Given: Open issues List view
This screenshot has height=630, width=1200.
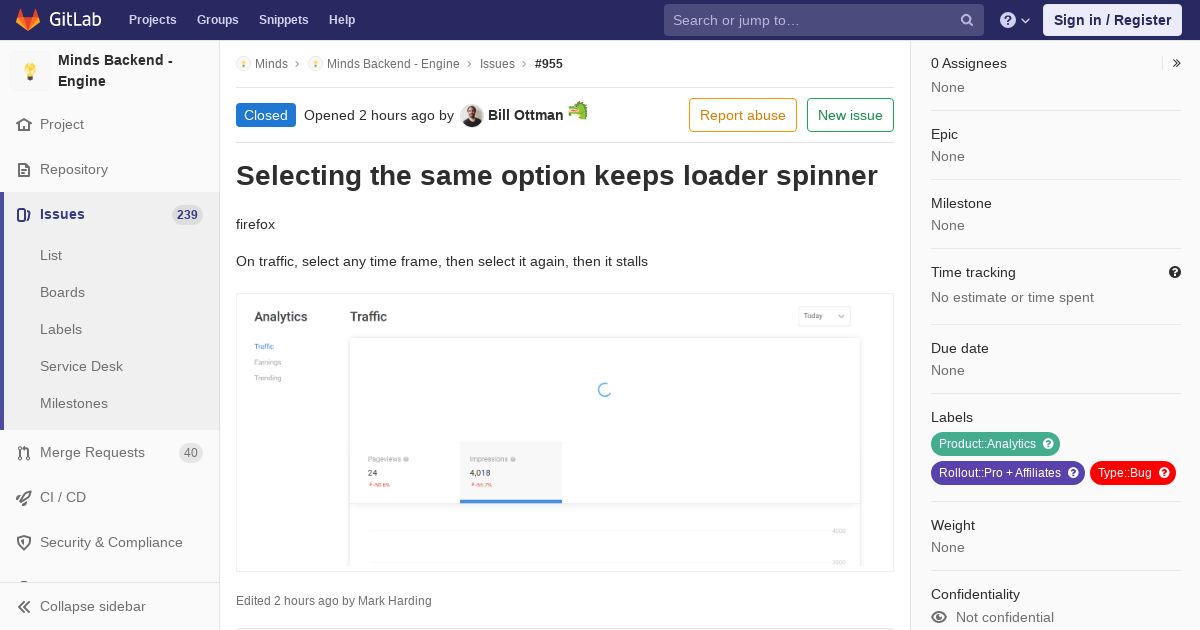Looking at the screenshot, I should pos(51,255).
